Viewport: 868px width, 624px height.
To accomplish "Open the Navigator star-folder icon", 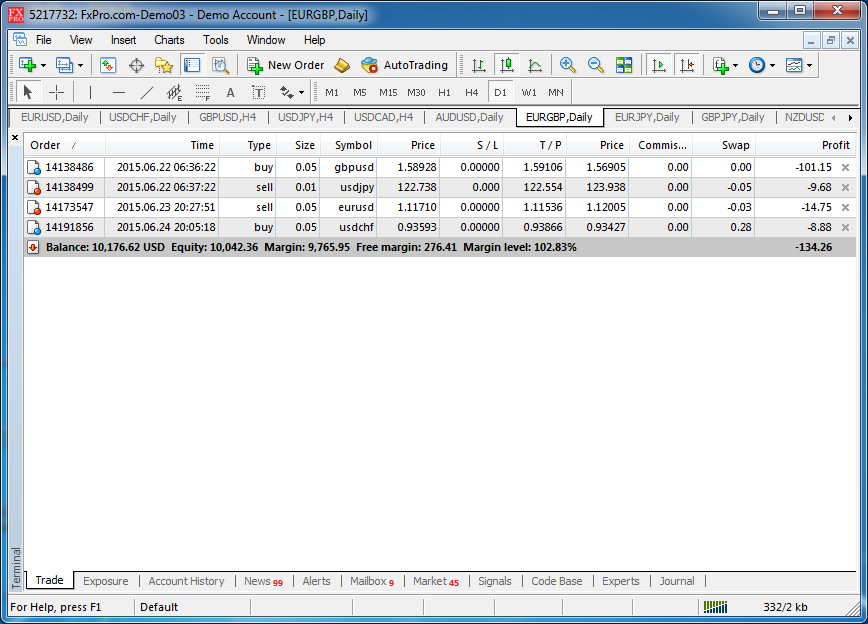I will click(x=164, y=65).
